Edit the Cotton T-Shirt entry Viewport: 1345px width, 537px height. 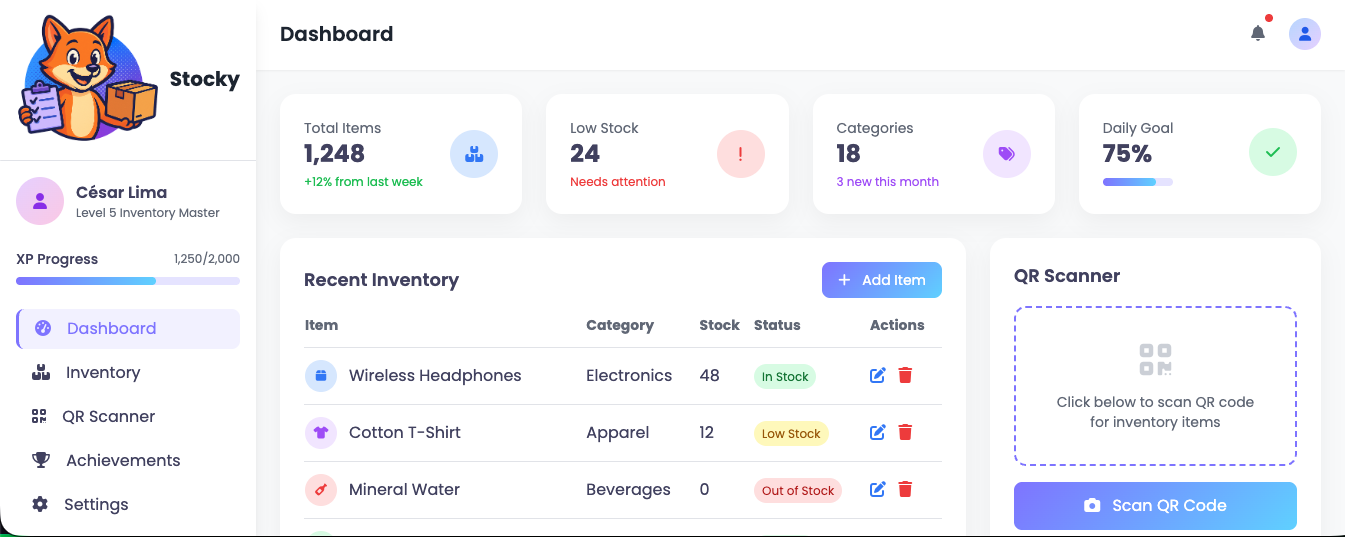878,433
